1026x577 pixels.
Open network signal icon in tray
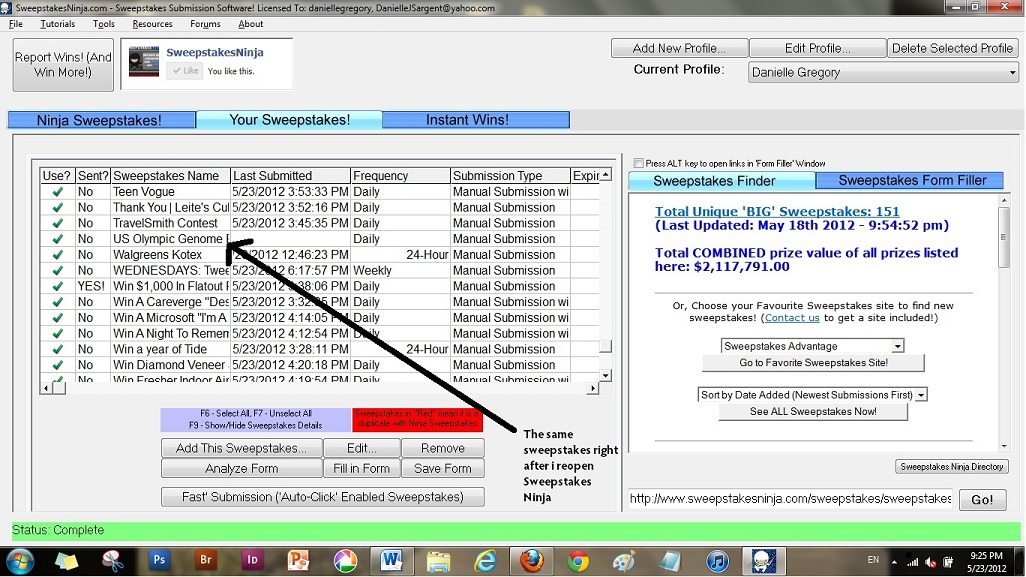912,561
